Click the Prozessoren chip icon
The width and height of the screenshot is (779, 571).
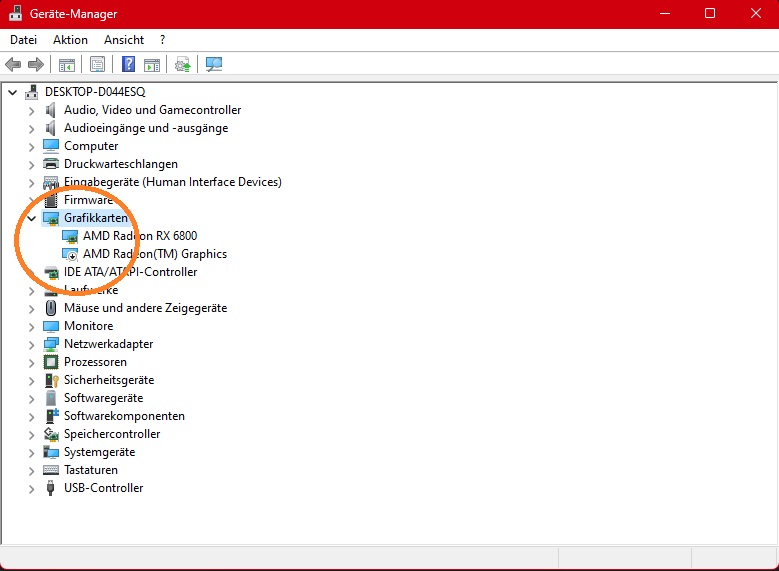click(x=51, y=362)
